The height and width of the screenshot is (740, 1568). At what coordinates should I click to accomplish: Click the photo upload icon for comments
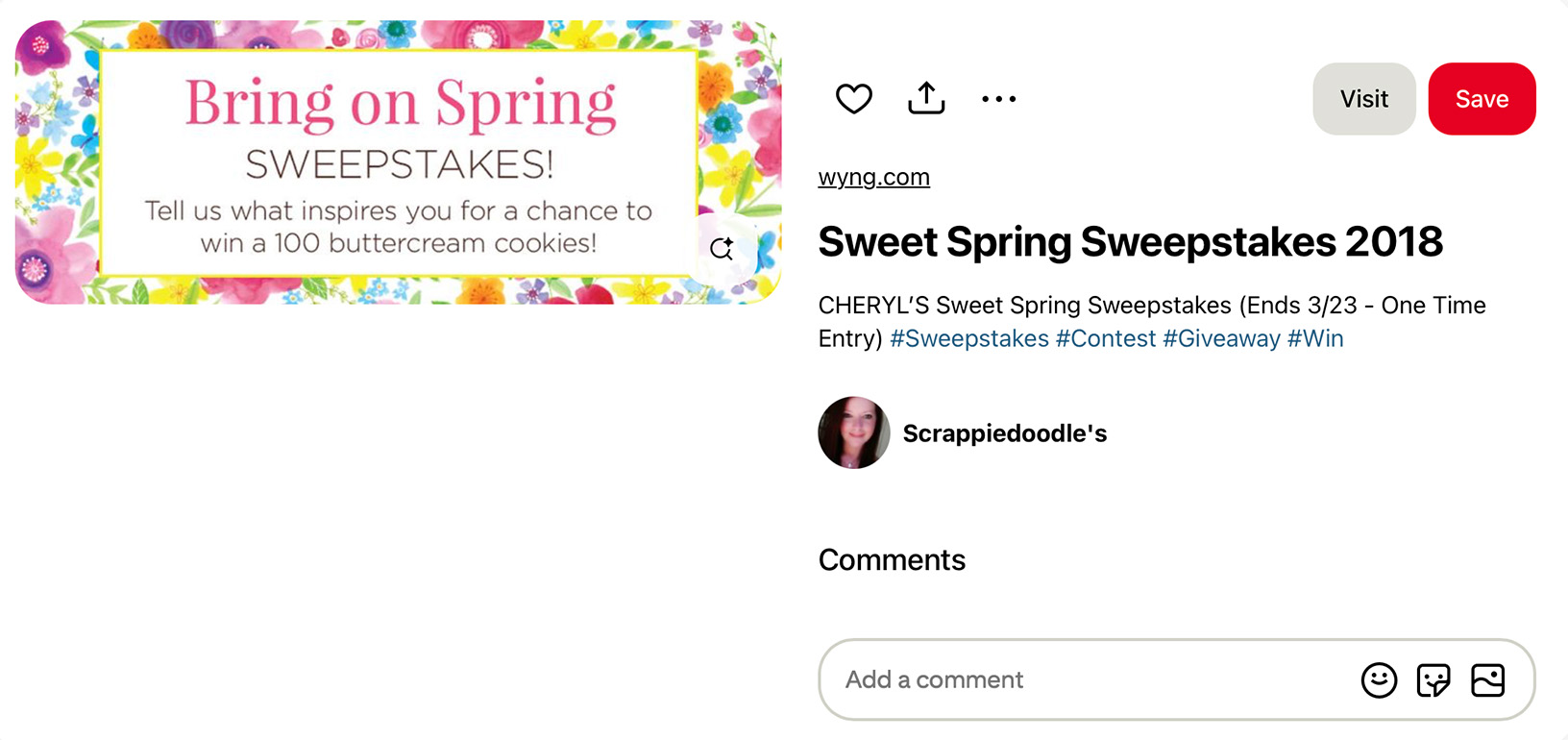click(x=1488, y=680)
